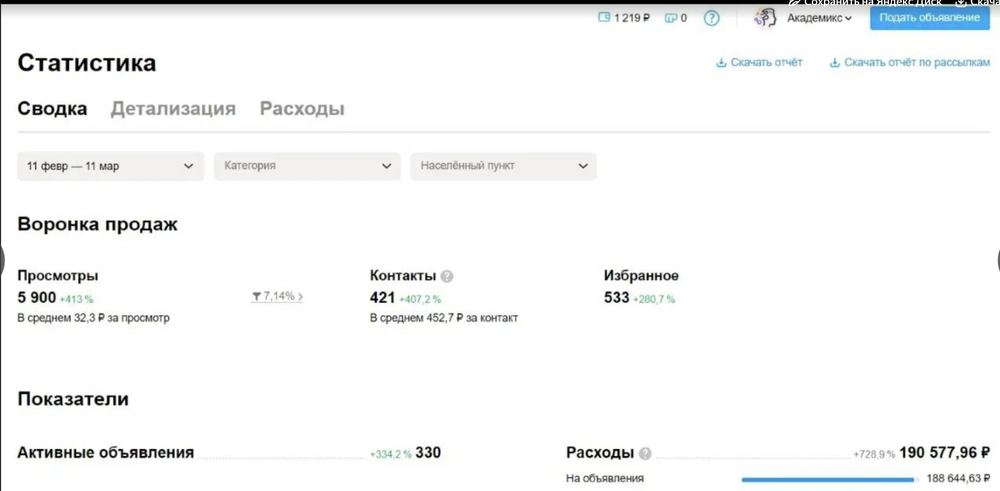
Task: Open the Категория filter dropdown
Action: [x=307, y=166]
